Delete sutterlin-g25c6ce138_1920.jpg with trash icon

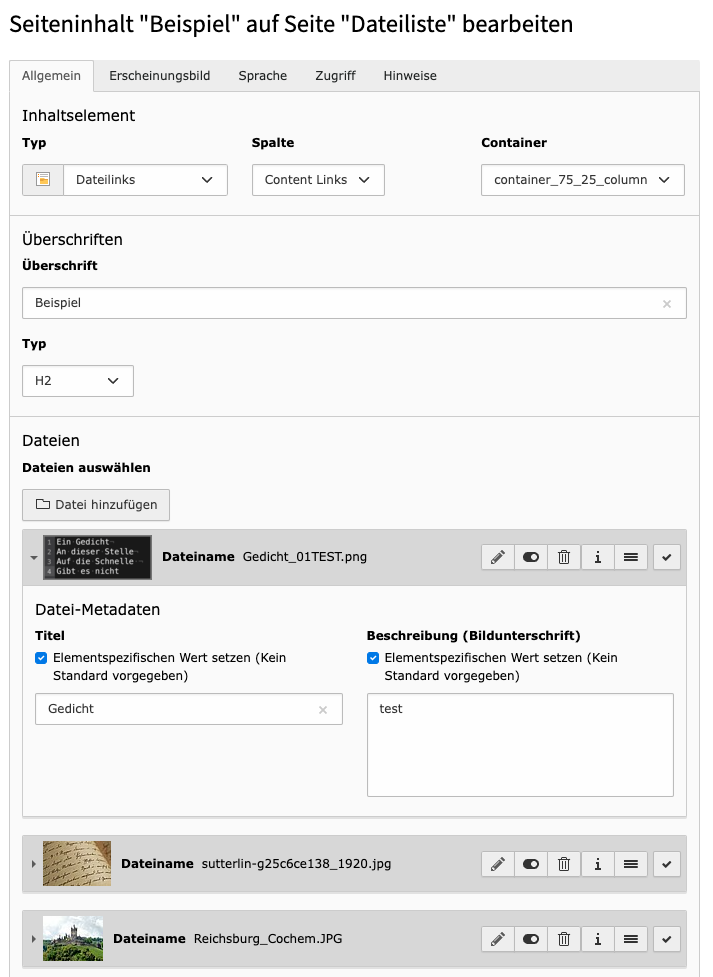click(x=564, y=864)
